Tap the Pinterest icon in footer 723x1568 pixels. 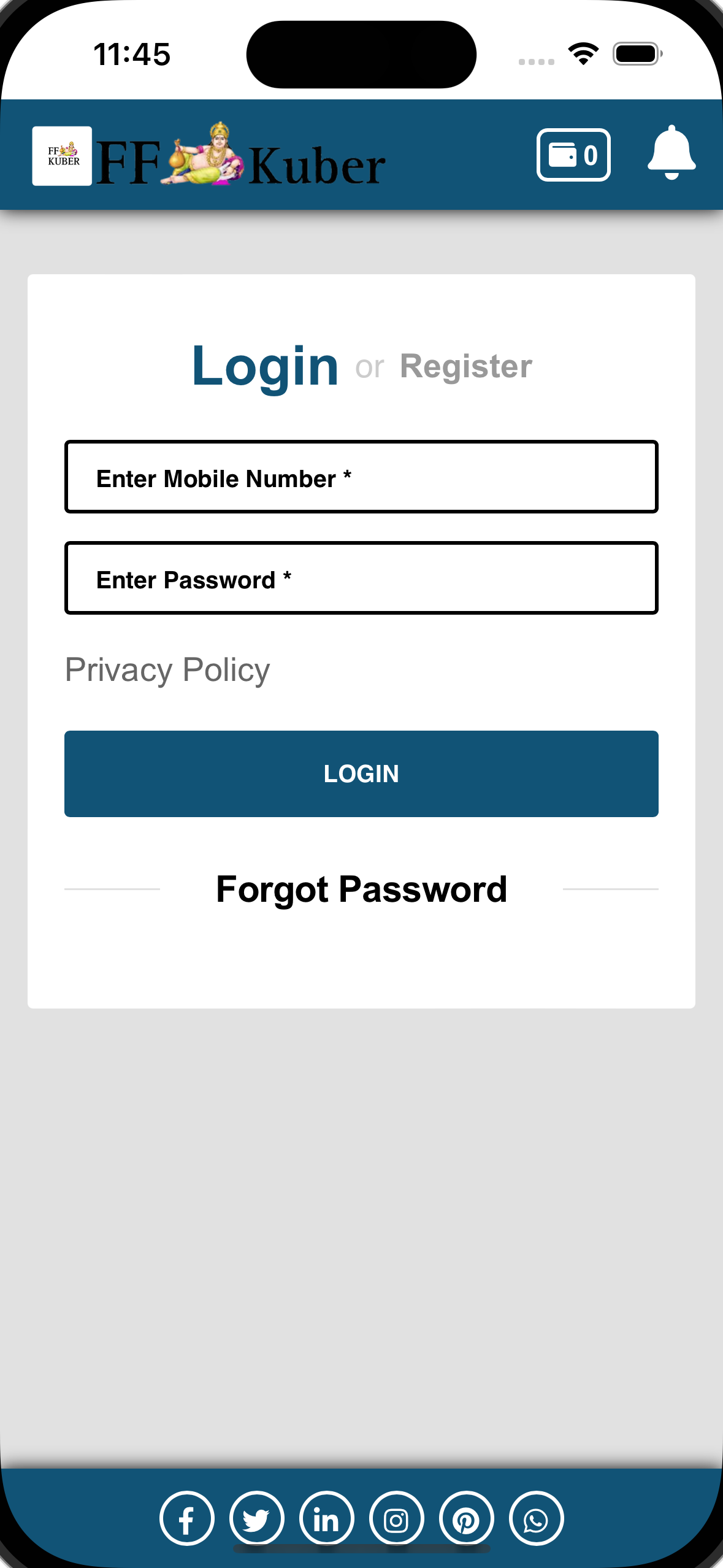point(467,1519)
